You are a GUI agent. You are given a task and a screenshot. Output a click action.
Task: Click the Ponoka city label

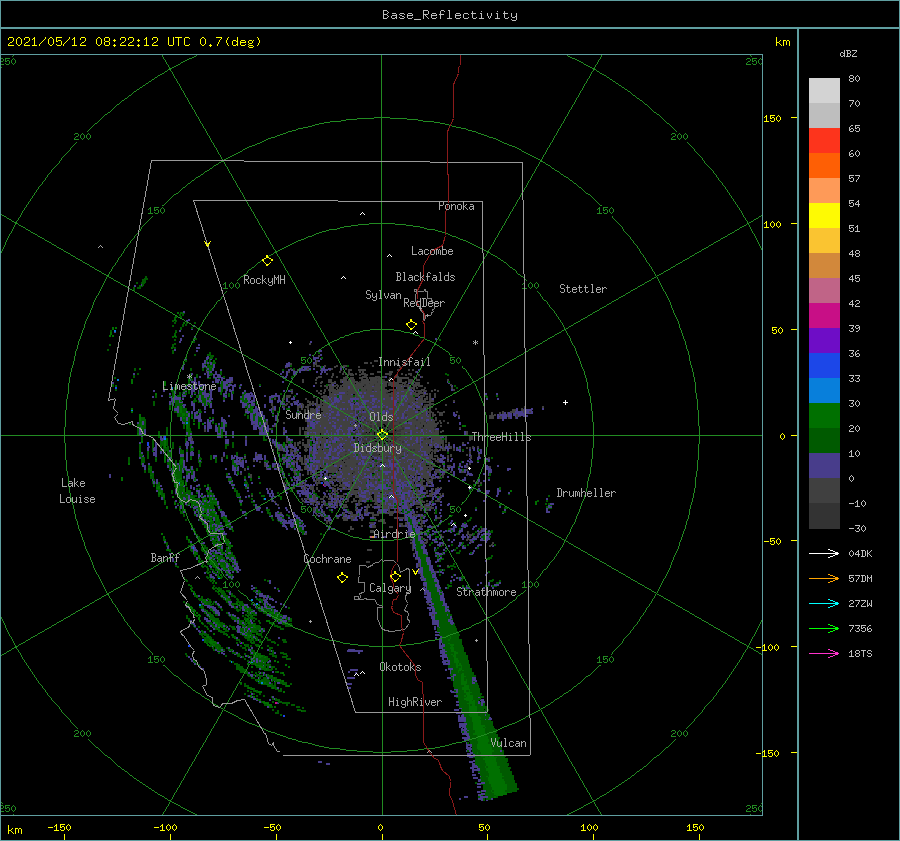point(456,206)
